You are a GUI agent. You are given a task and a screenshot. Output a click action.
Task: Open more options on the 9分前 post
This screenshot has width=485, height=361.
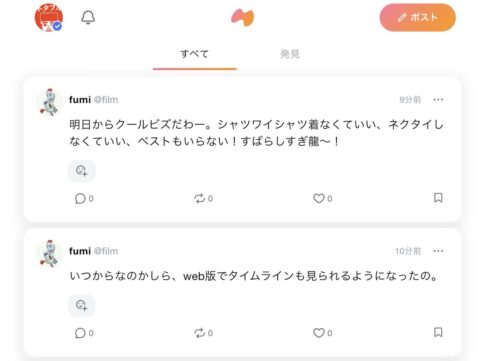438,100
